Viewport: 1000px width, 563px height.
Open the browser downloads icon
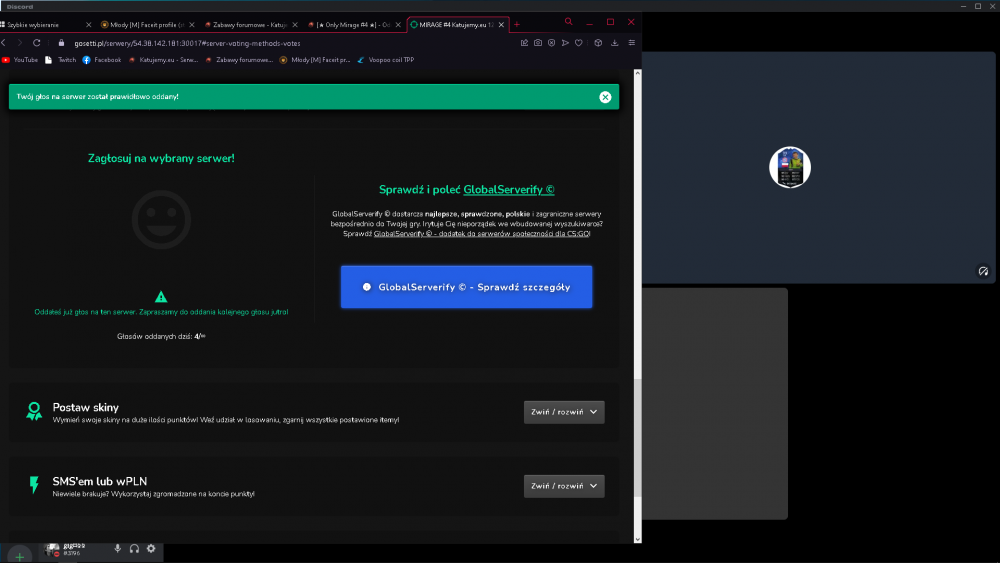tap(615, 43)
